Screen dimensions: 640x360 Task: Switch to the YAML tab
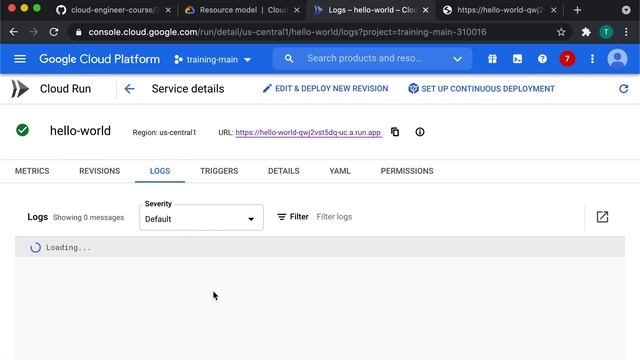point(340,171)
